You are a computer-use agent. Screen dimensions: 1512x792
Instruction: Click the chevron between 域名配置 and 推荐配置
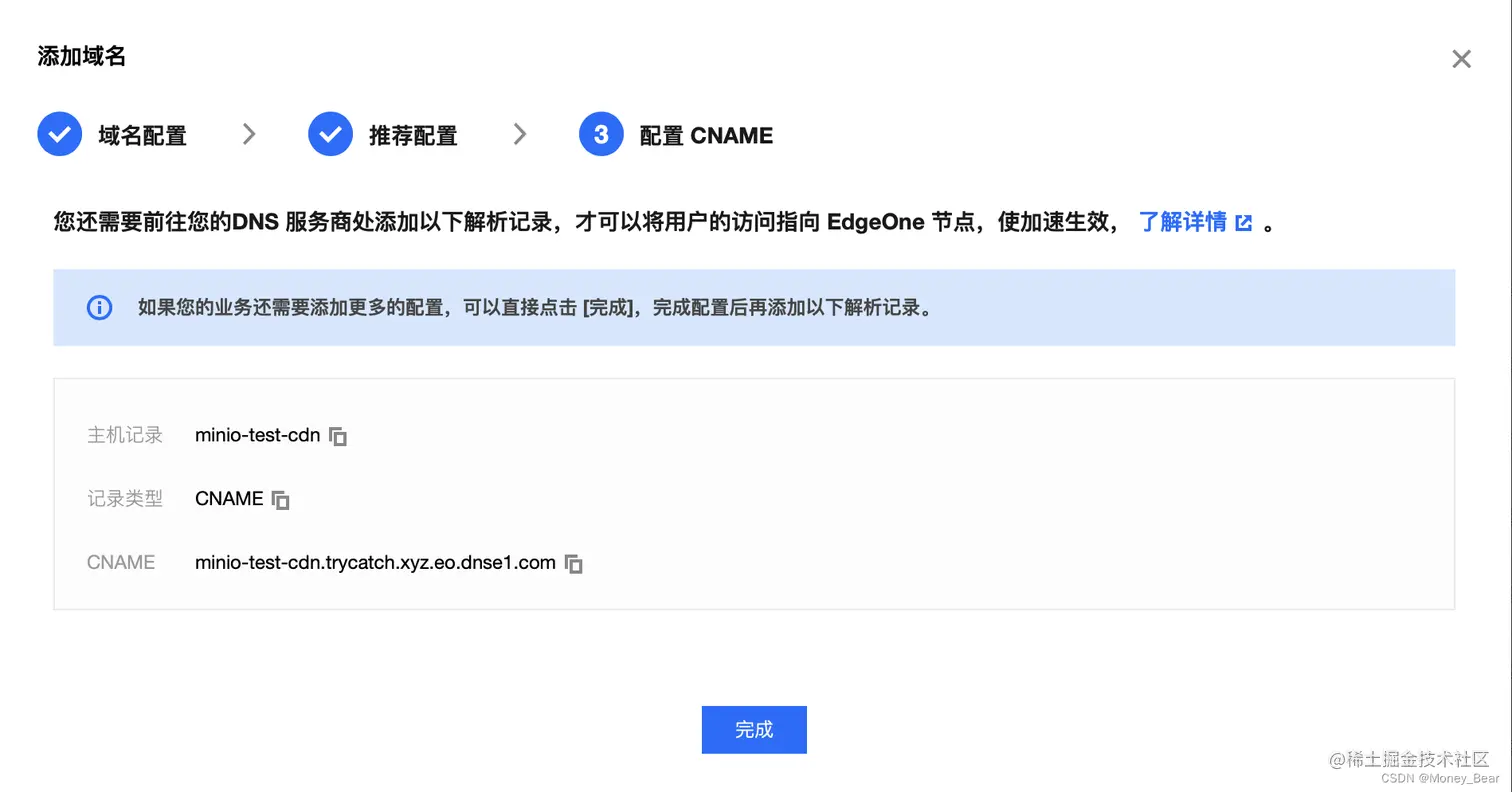click(x=248, y=133)
